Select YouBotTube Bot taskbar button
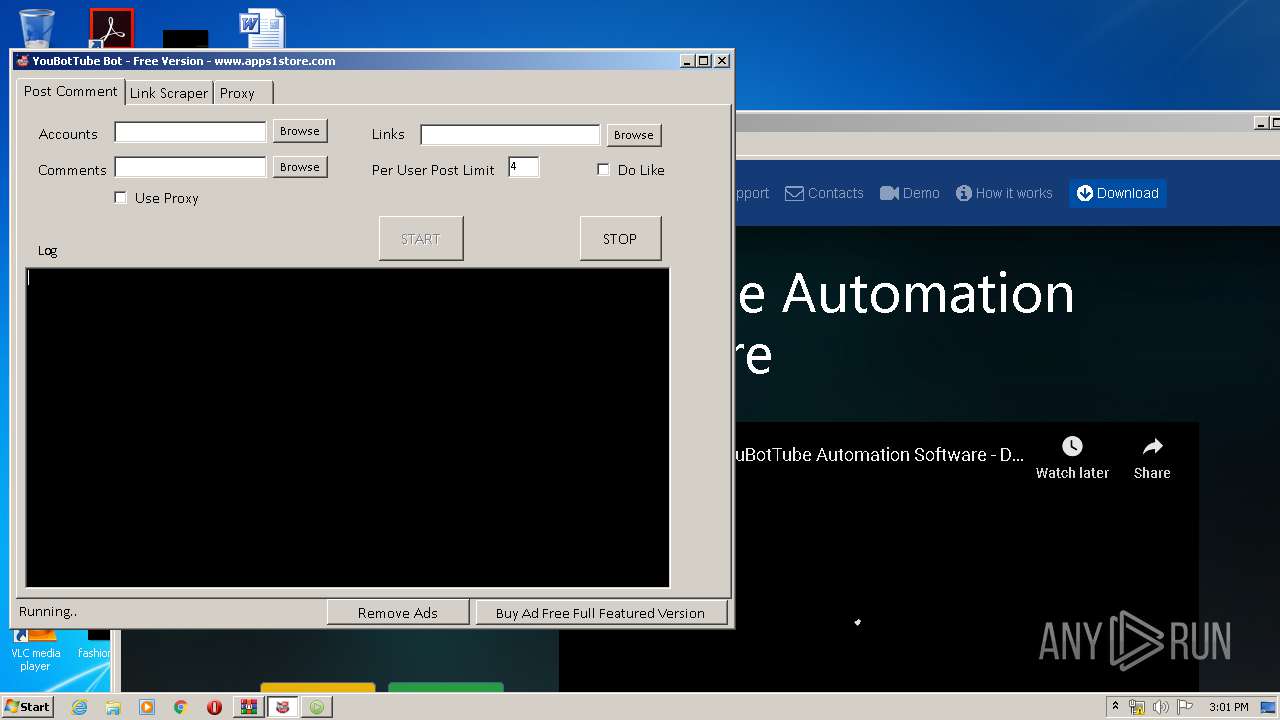The width and height of the screenshot is (1280, 720). click(x=283, y=707)
